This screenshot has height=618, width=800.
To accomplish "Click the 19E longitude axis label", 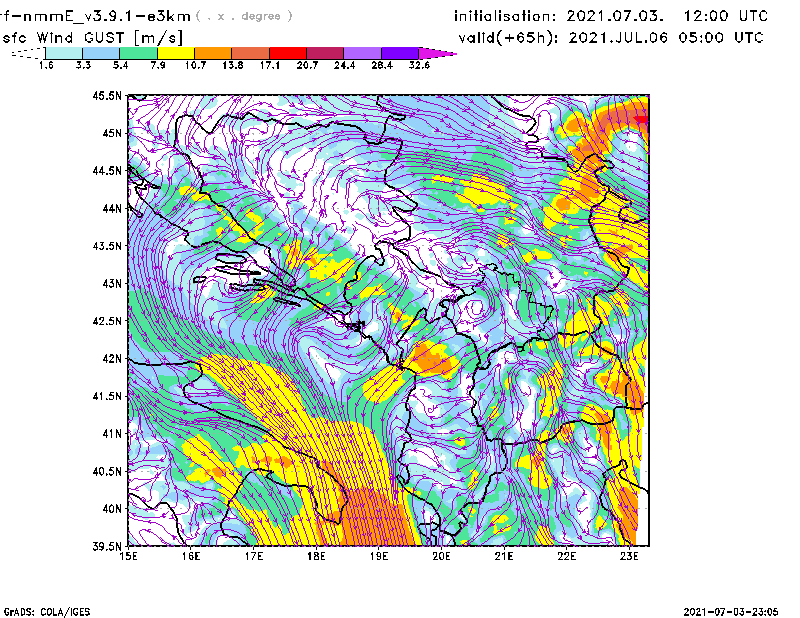I will point(379,557).
